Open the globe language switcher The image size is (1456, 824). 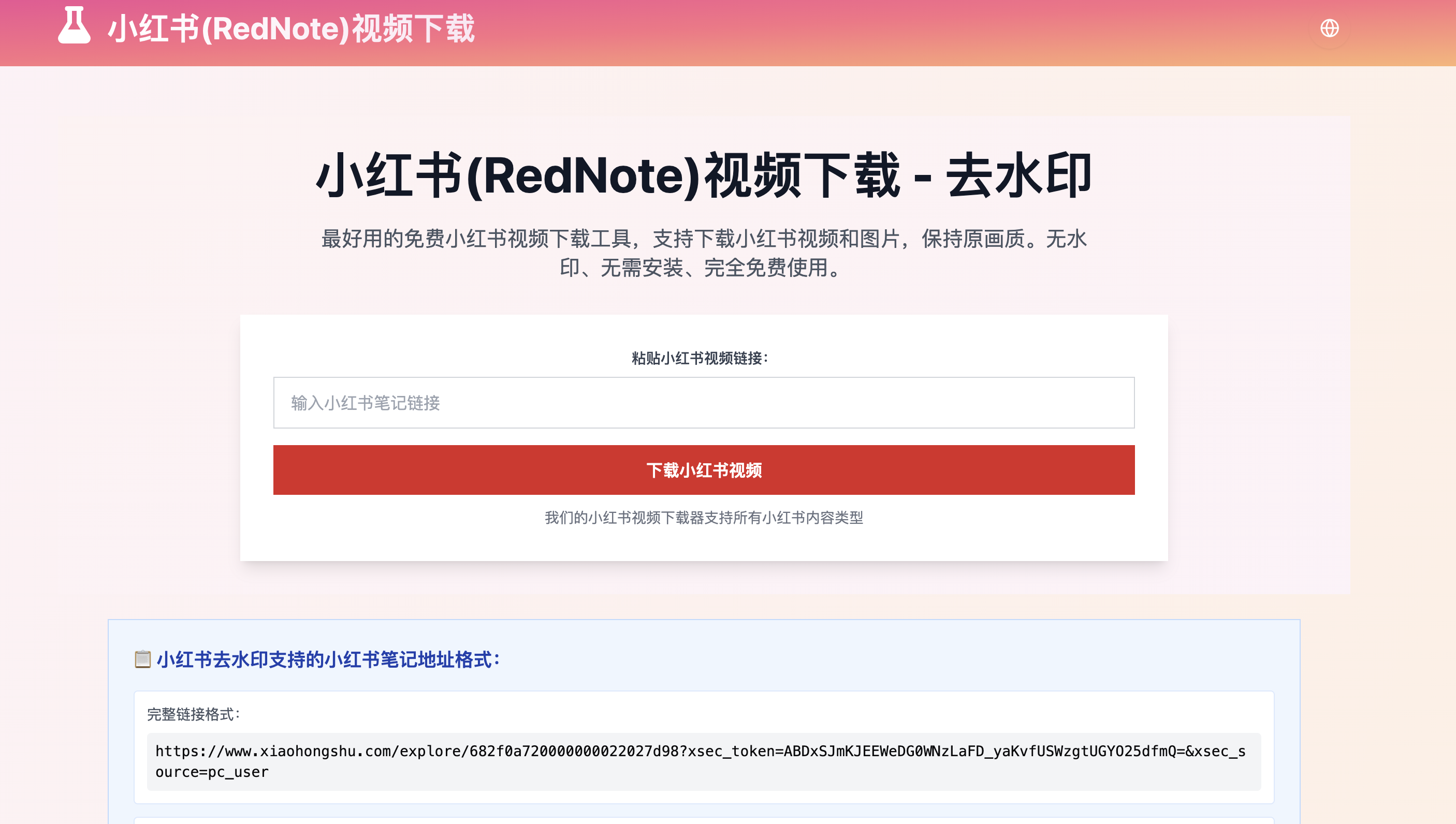[x=1329, y=28]
